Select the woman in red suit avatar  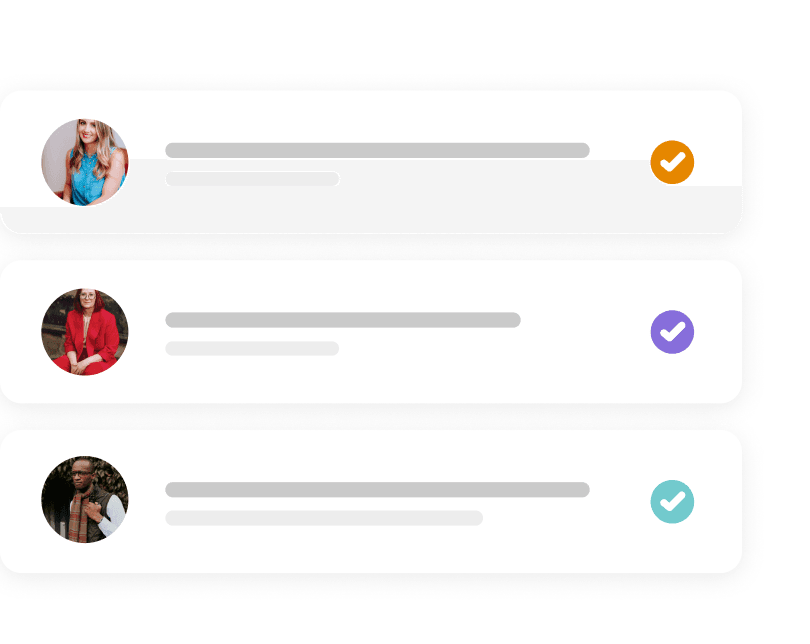(85, 332)
